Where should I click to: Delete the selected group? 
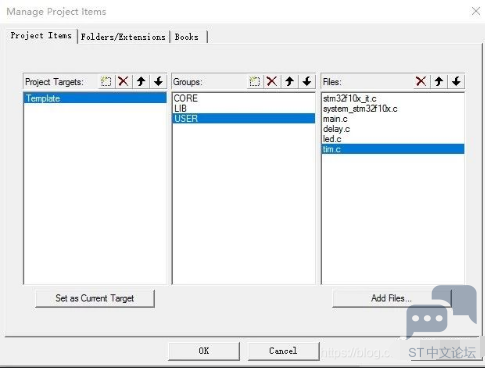(272, 81)
